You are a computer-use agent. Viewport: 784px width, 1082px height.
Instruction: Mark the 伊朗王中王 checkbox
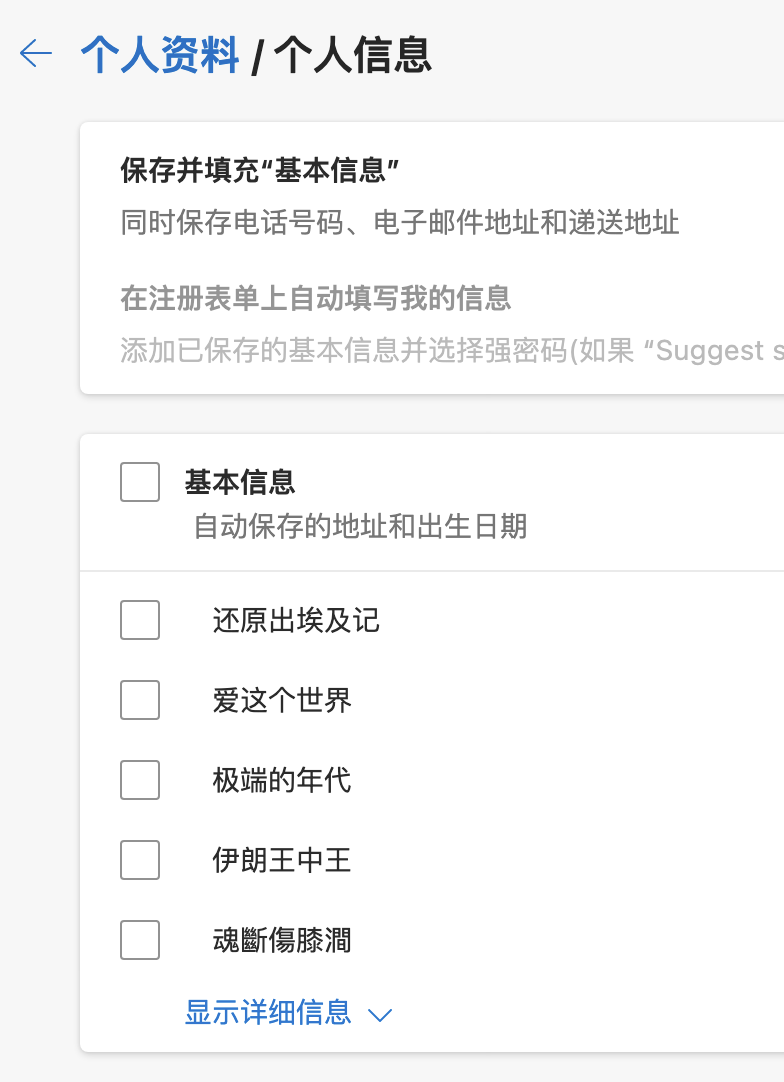(140, 860)
